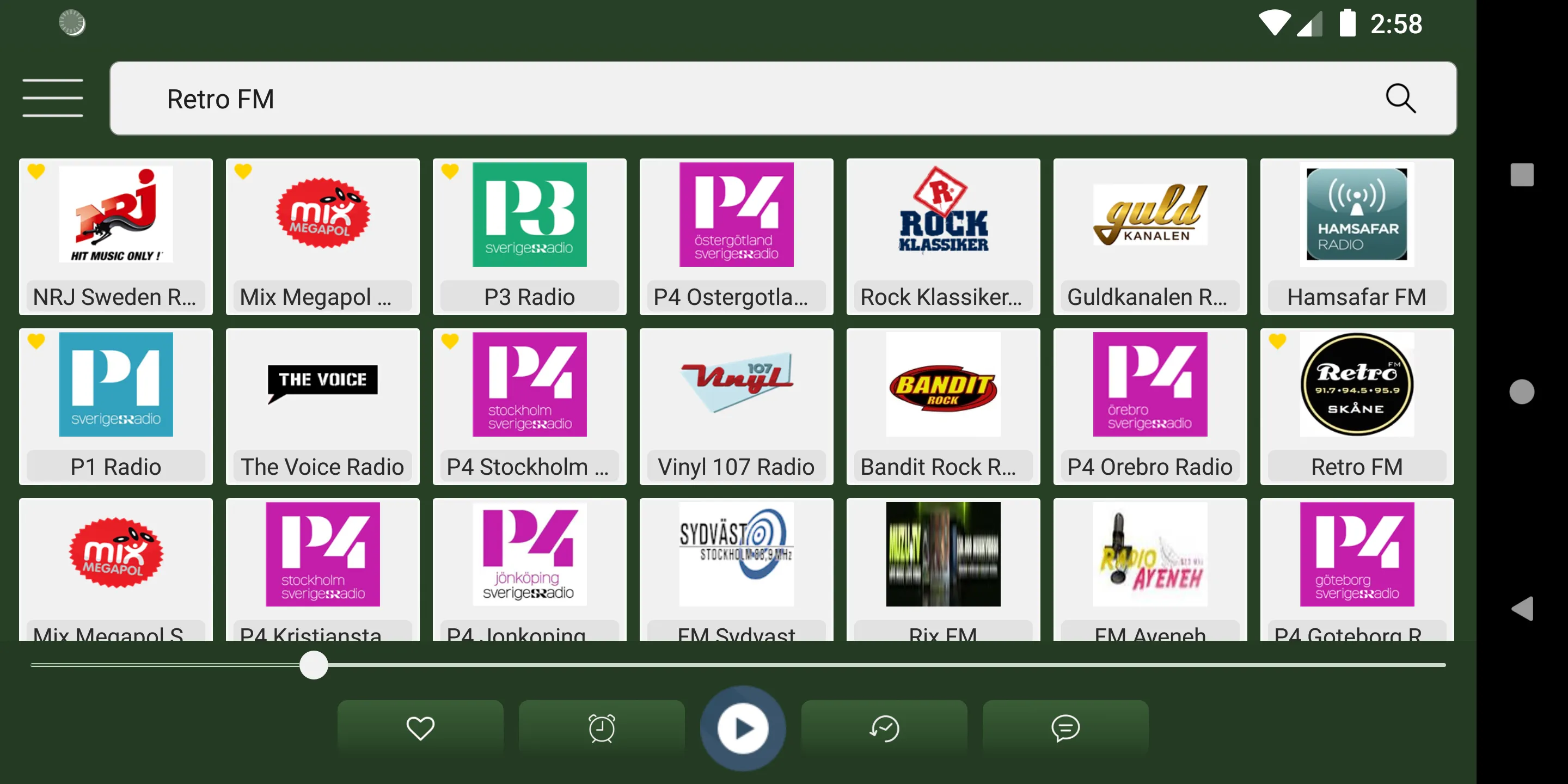Open the Rix FM station logo
Image resolution: width=1568 pixels, height=784 pixels.
(944, 554)
